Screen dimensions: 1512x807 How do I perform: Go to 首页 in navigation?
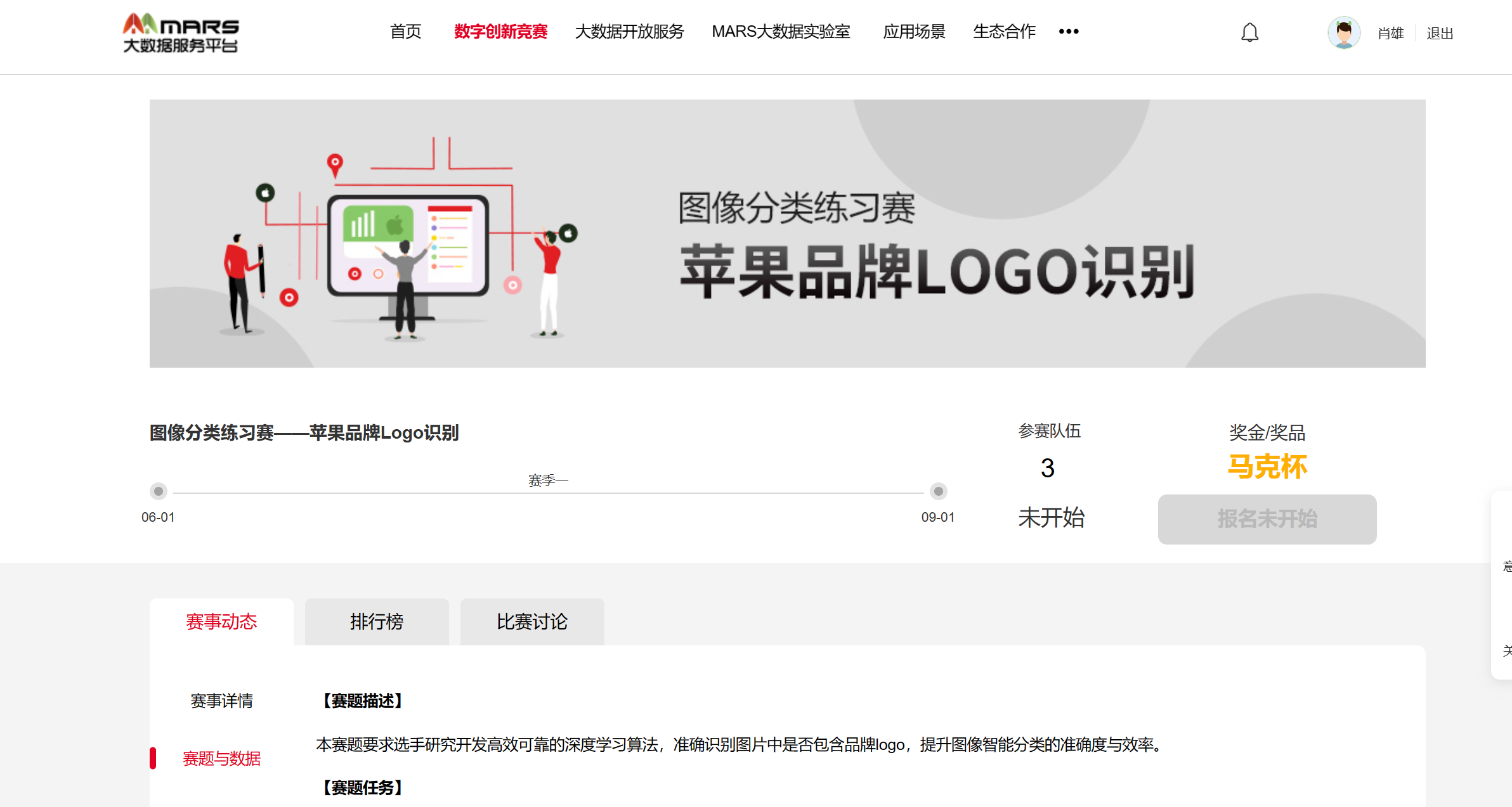coord(405,31)
